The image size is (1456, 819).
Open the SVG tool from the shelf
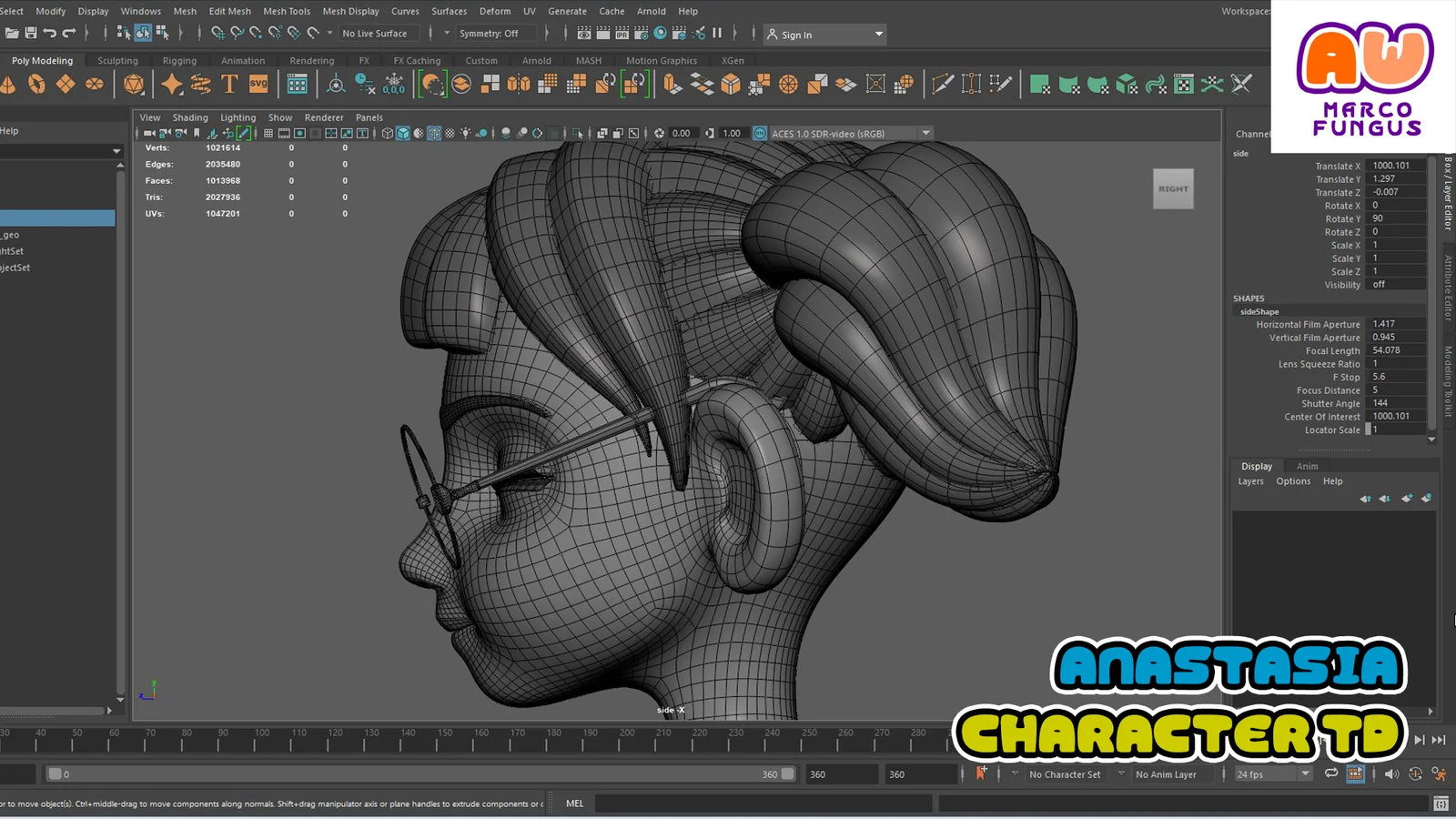point(258,84)
